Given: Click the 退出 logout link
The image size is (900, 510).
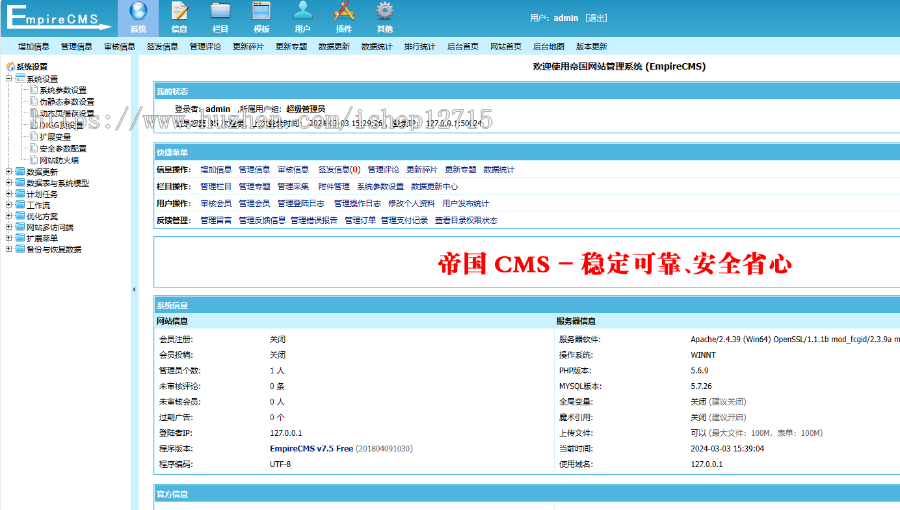Looking at the screenshot, I should 596,18.
